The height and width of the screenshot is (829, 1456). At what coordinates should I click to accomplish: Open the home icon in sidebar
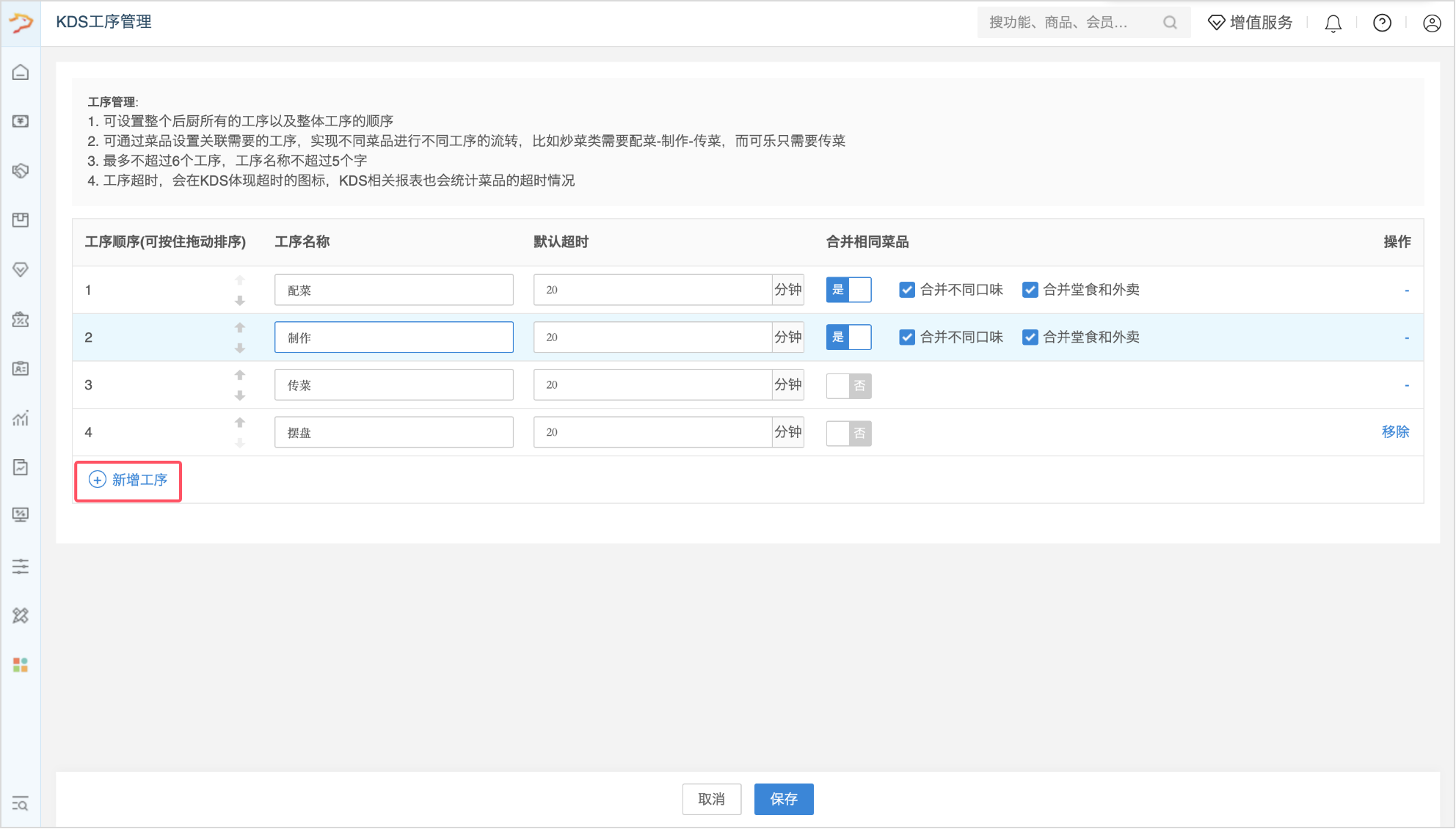(21, 72)
